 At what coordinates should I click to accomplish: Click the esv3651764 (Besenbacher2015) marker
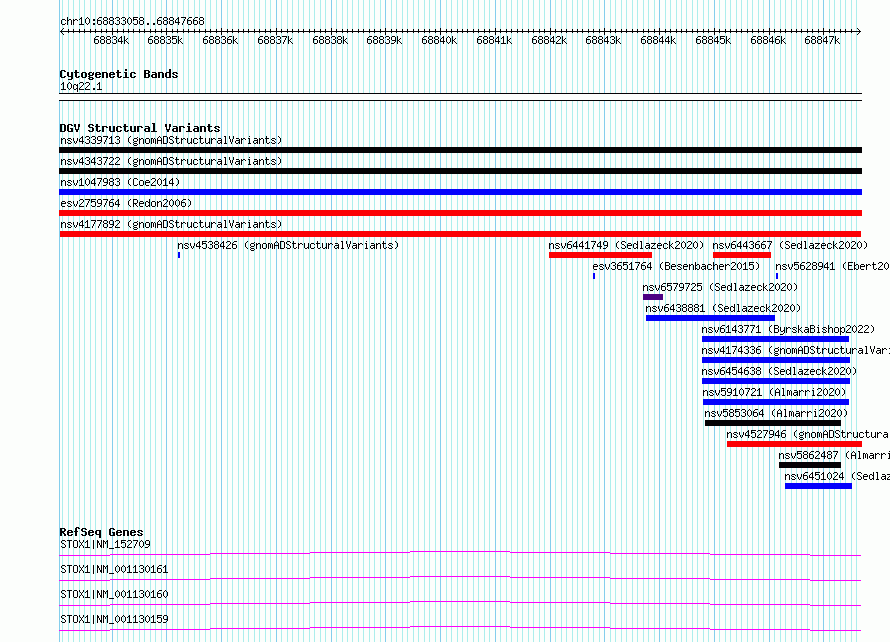[x=594, y=276]
